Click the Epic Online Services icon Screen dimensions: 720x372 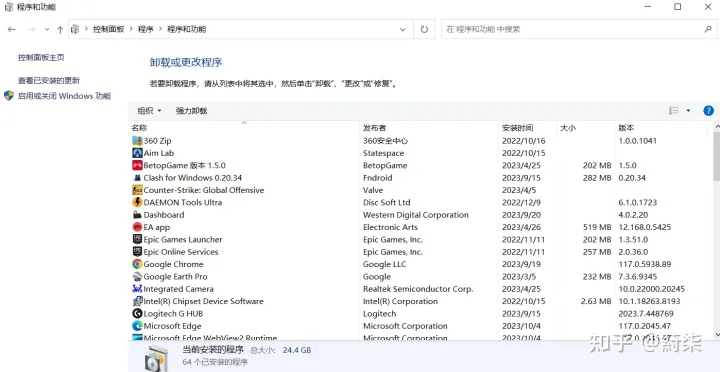(137, 252)
